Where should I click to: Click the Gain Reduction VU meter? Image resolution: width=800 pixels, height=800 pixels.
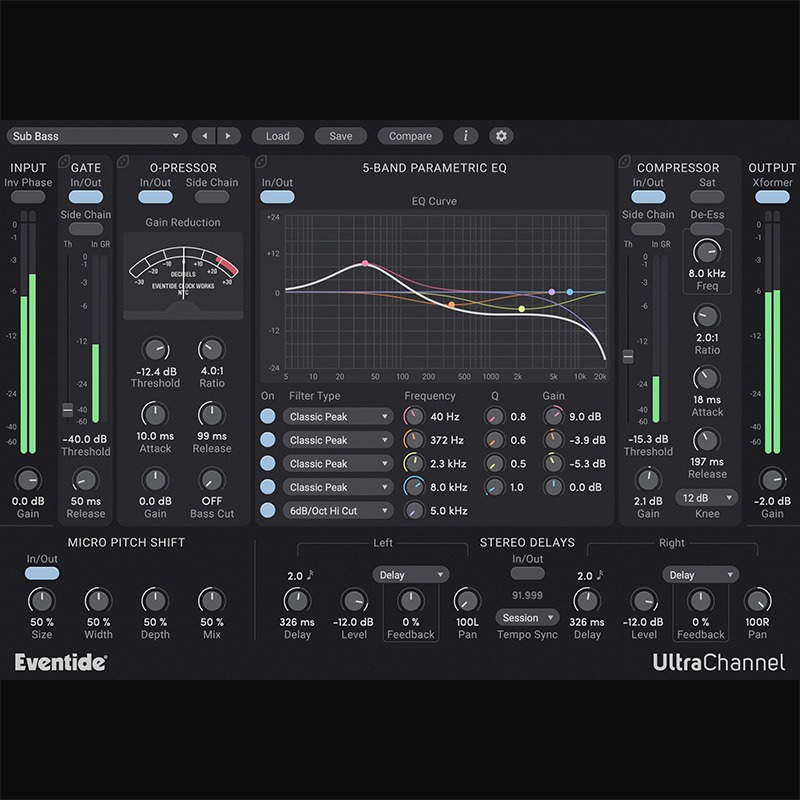[x=183, y=276]
